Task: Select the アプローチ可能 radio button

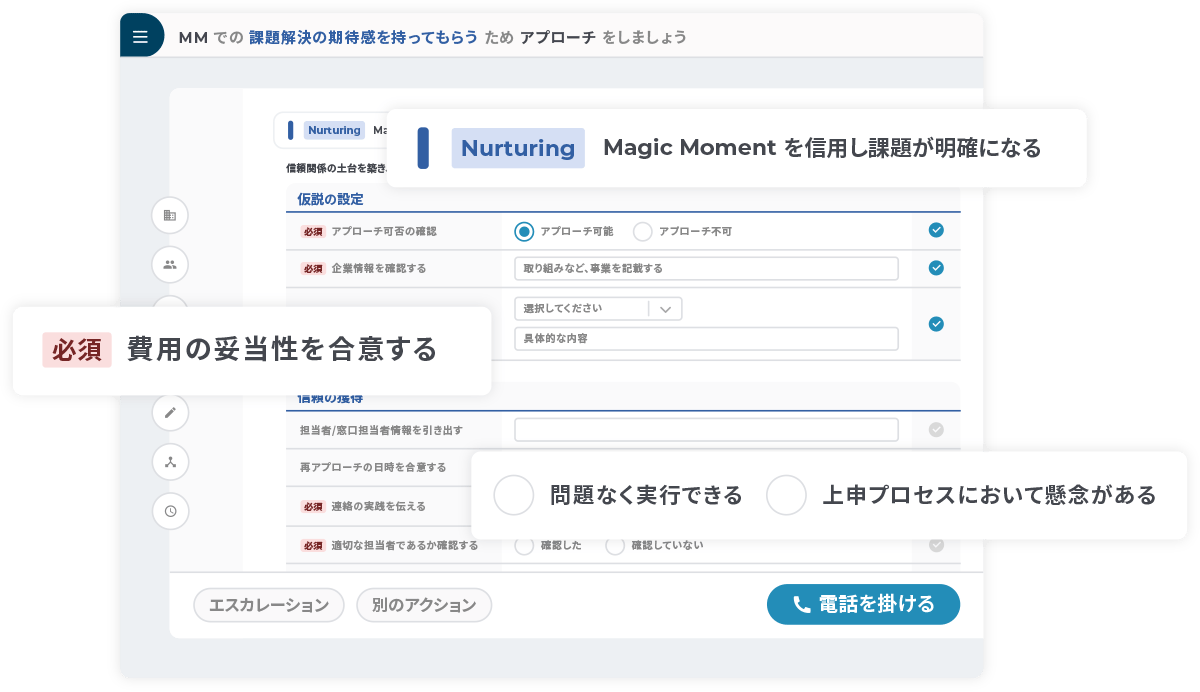Action: 524,231
